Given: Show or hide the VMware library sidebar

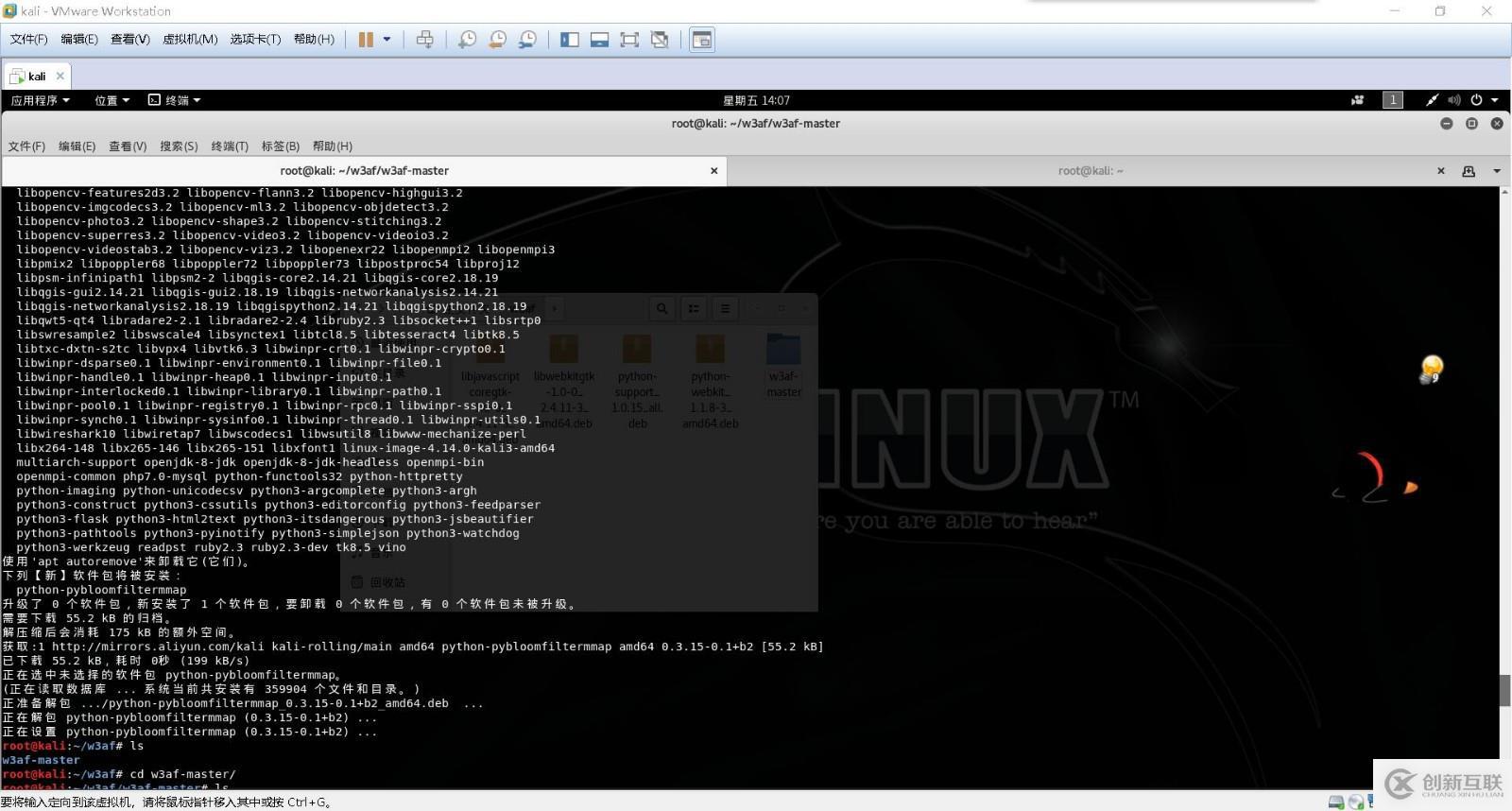Looking at the screenshot, I should [569, 40].
